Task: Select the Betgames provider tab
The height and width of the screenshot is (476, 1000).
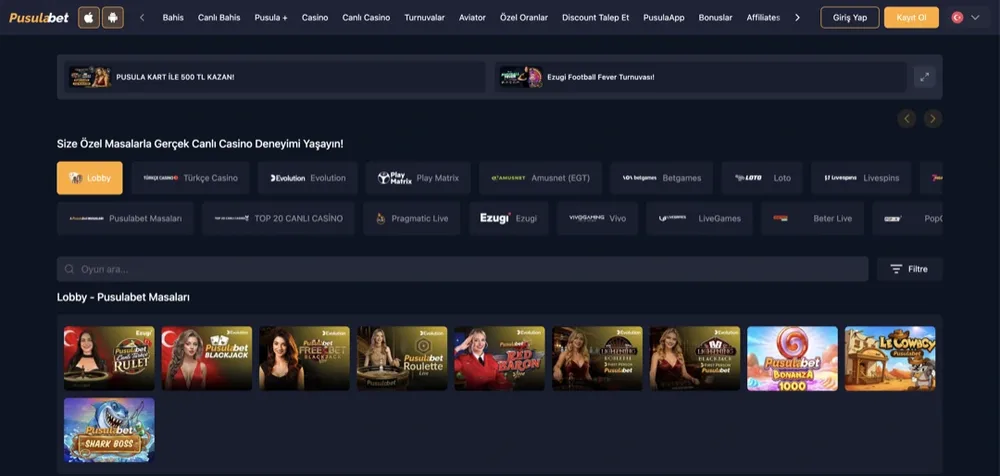Action: click(x=661, y=178)
